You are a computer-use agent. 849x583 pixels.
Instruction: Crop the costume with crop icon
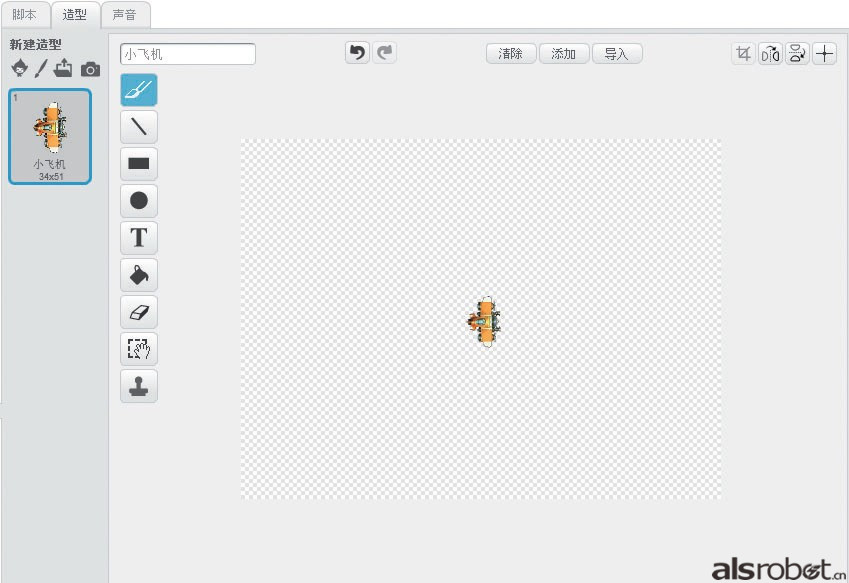point(743,54)
